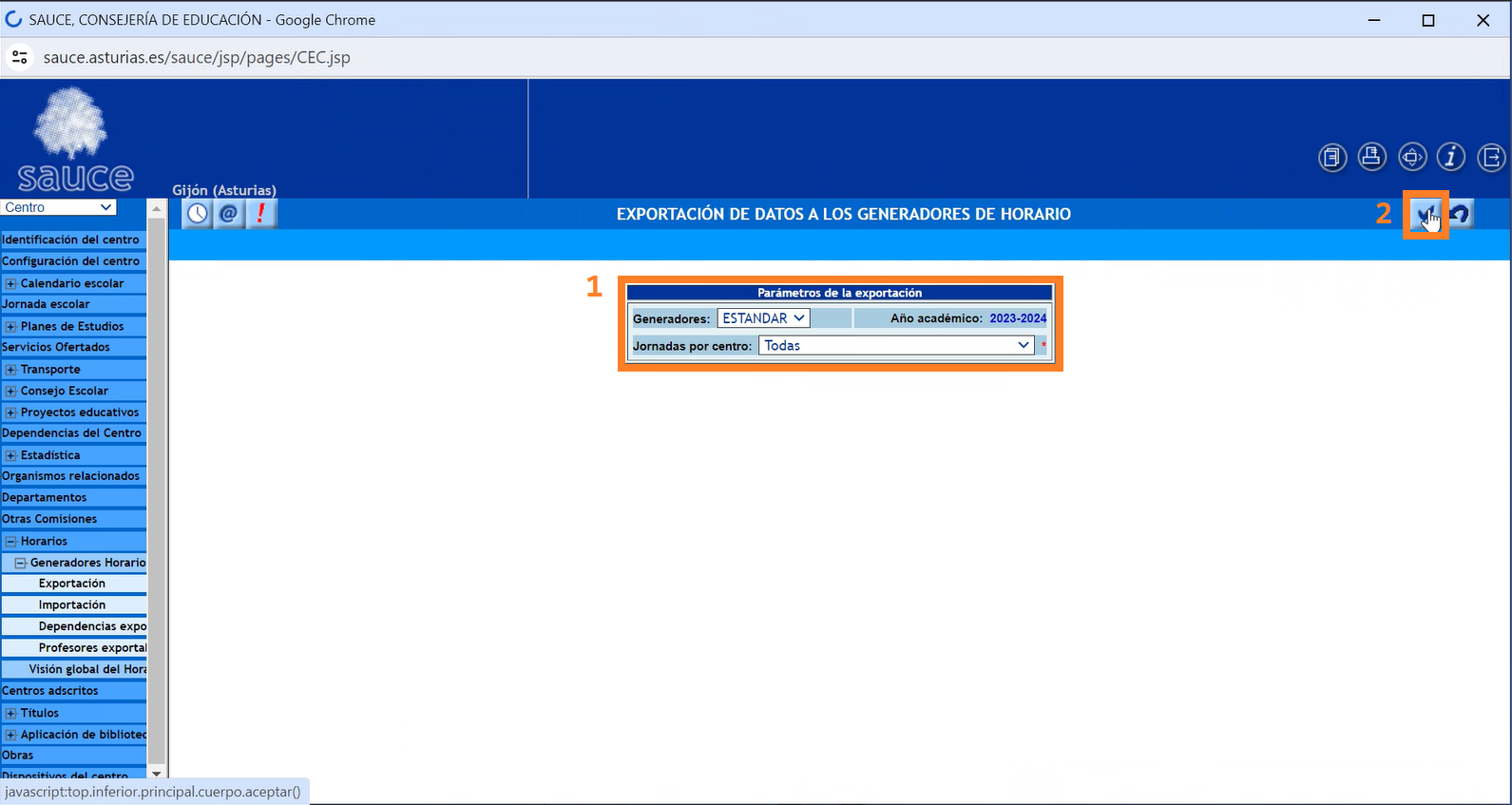
Task: Open the Generadores ESTANDAR dropdown
Action: [763, 318]
